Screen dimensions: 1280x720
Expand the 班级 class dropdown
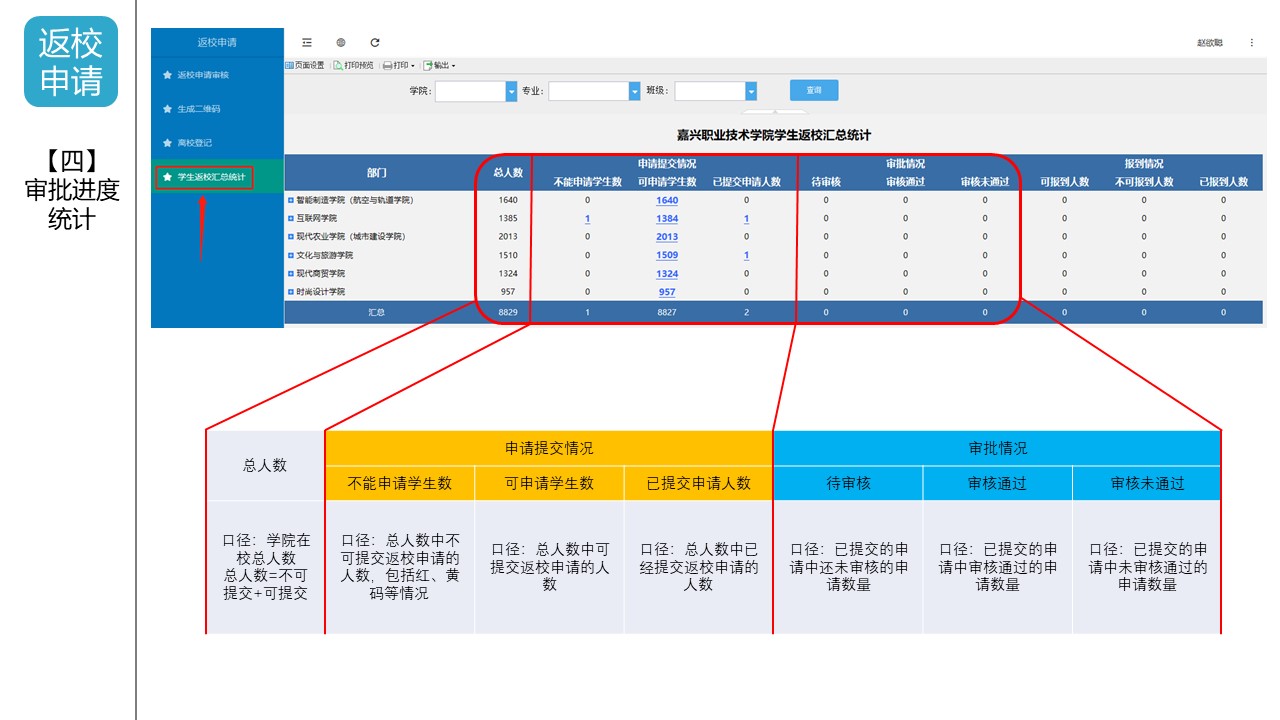751,91
